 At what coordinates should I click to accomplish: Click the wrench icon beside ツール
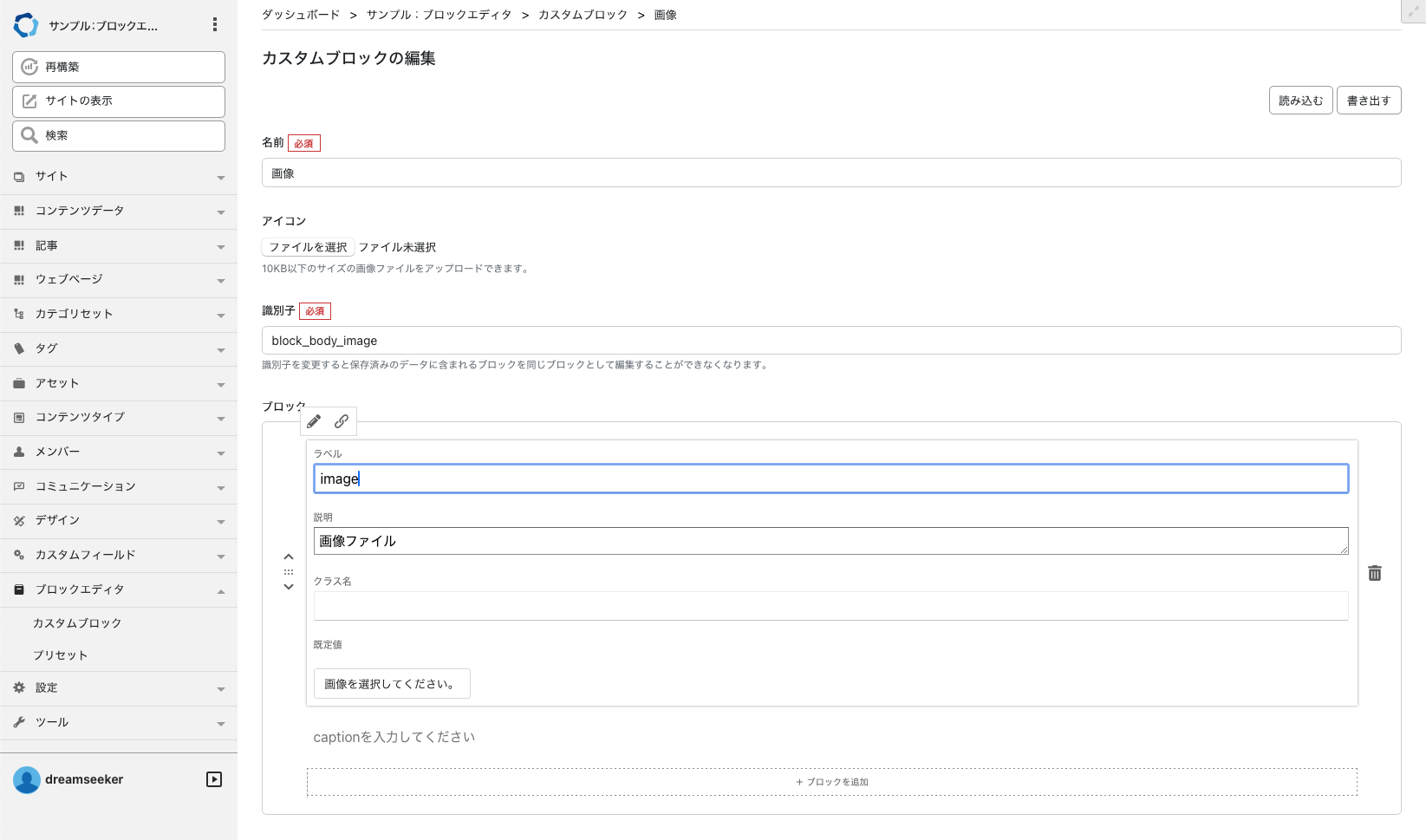pos(19,721)
